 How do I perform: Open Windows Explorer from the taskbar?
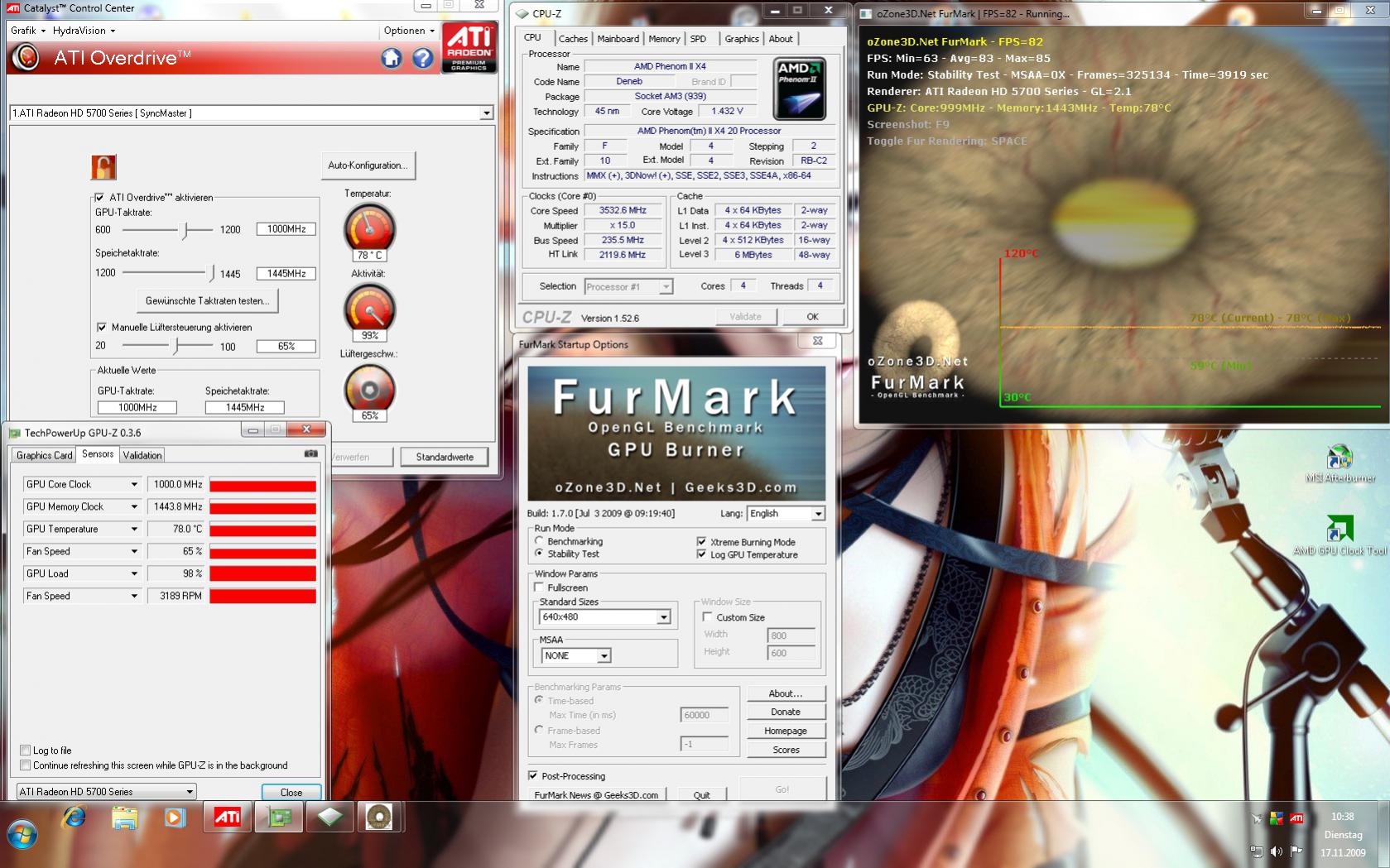125,818
